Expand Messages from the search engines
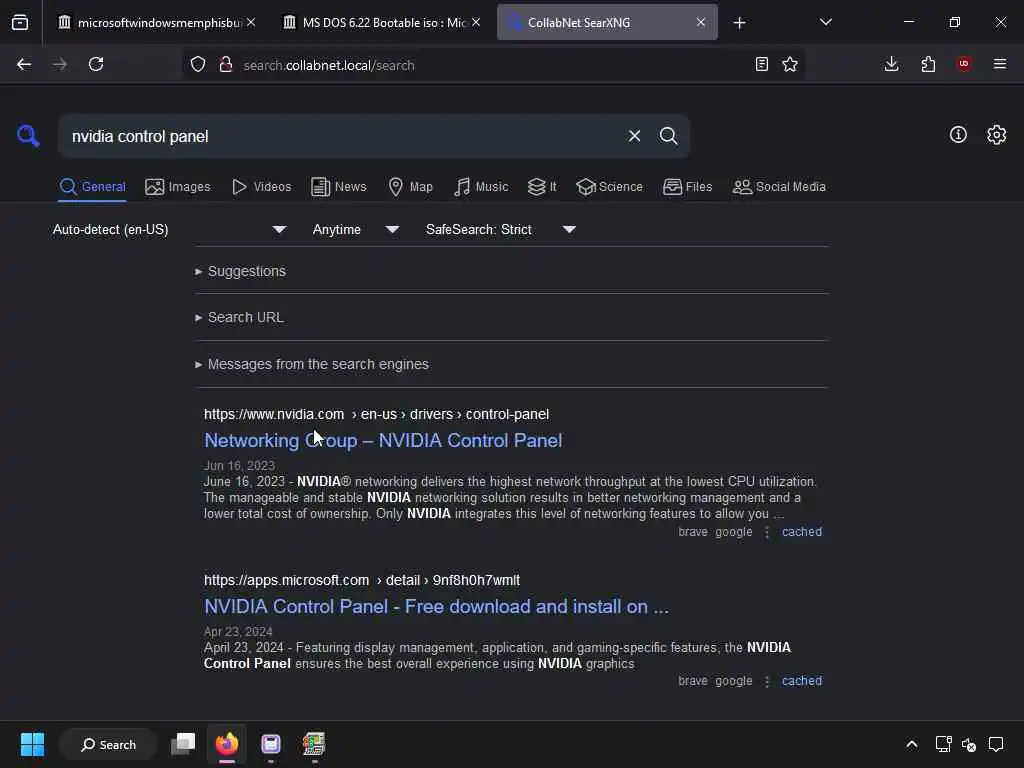 [312, 364]
